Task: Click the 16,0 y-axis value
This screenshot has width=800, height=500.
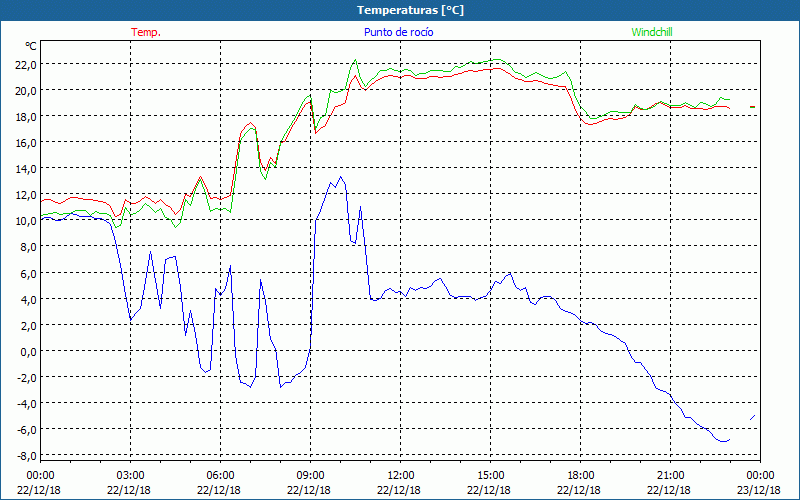Action: 26,143
